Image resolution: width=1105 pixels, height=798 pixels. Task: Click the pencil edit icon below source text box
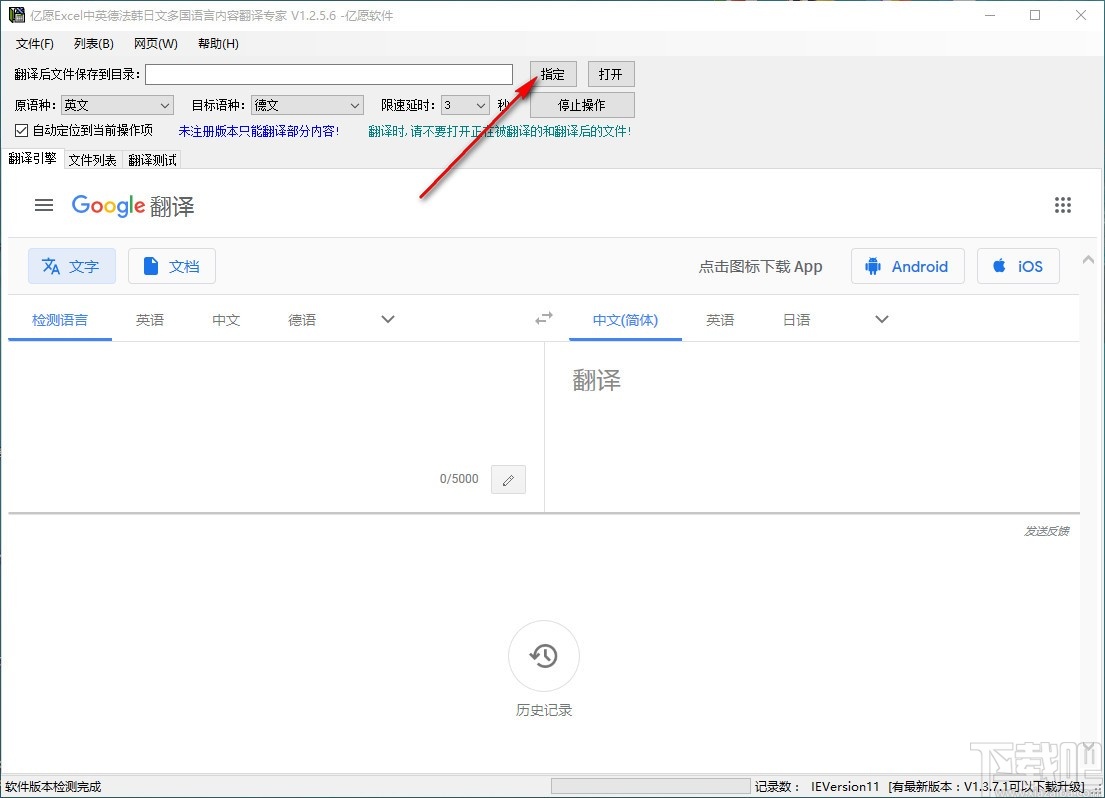coord(508,479)
